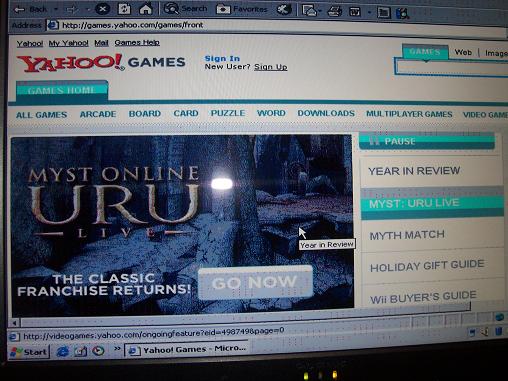The width and height of the screenshot is (508, 381).
Task: Click the Forward arrow button
Action: pyautogui.click(x=72, y=9)
